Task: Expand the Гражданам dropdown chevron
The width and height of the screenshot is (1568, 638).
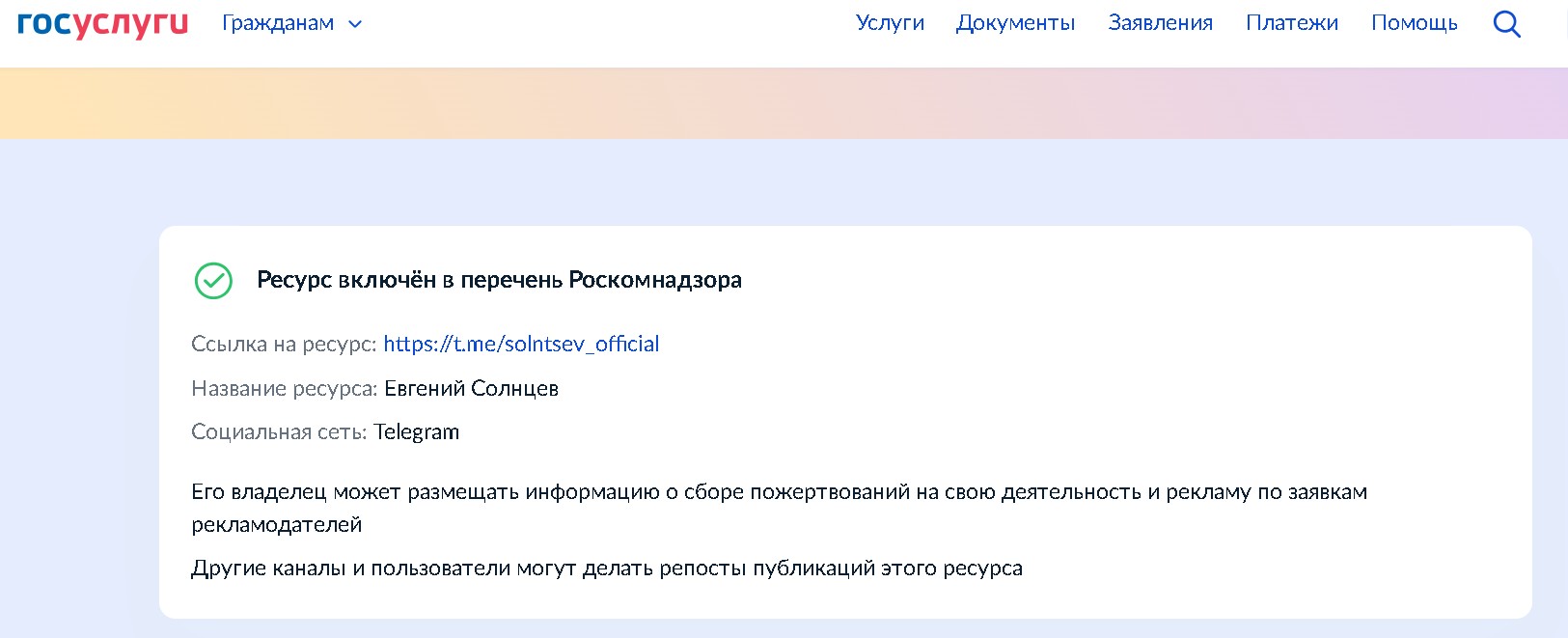Action: click(x=355, y=24)
